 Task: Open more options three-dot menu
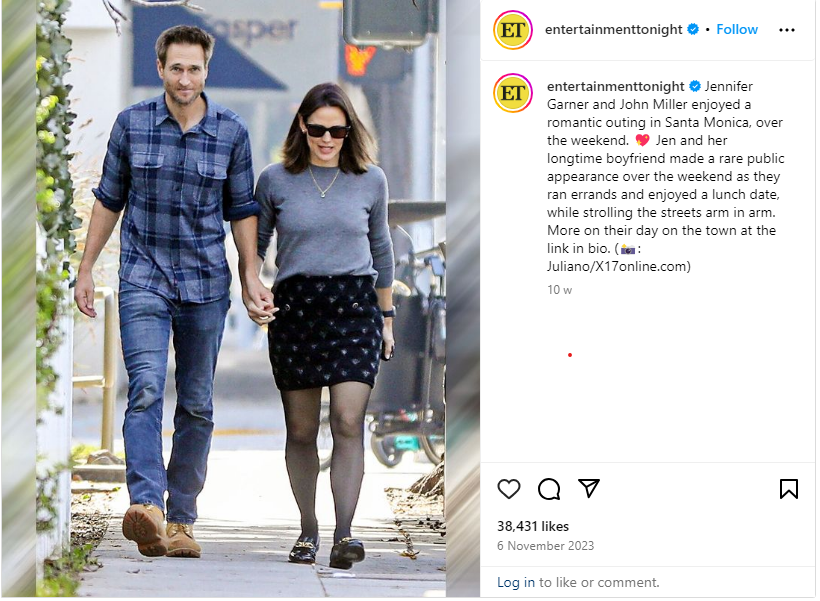787,30
